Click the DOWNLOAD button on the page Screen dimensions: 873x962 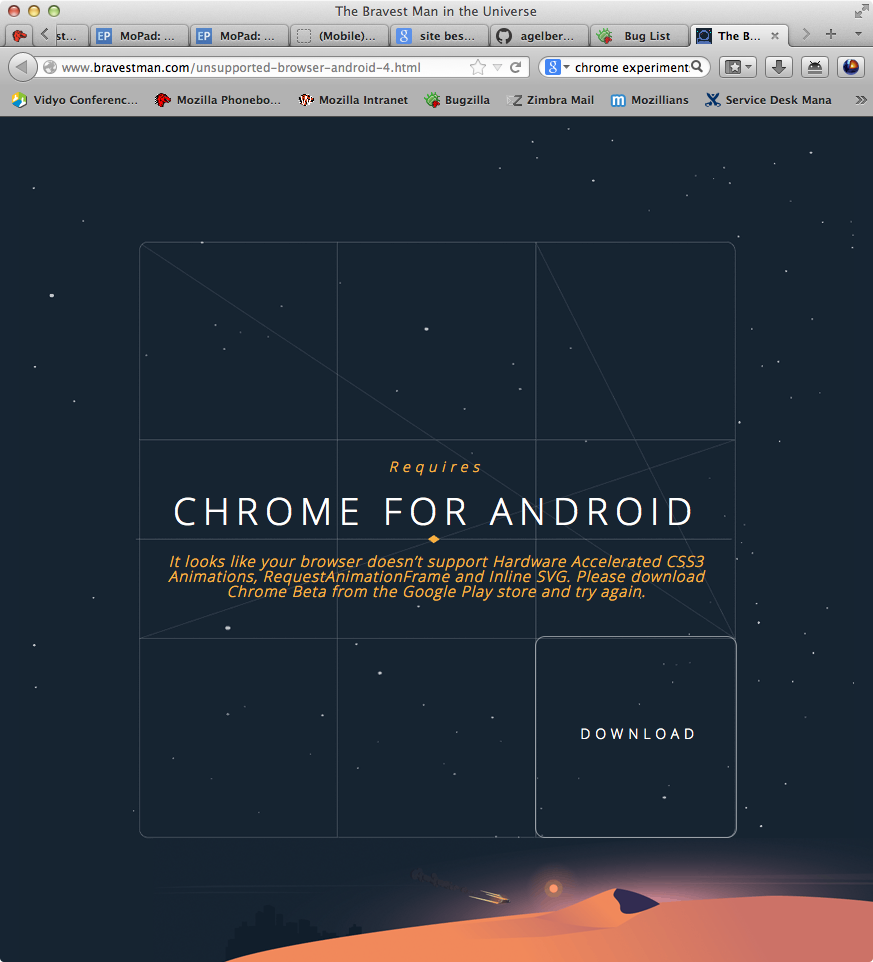pos(637,735)
